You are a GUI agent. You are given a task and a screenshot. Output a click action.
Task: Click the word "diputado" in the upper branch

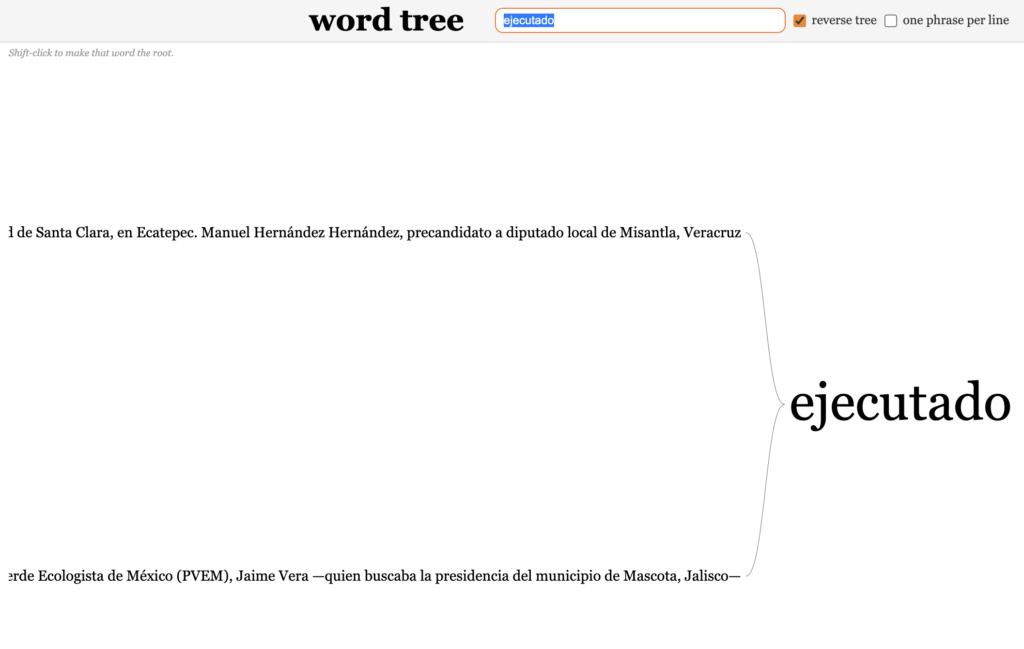pyautogui.click(x=534, y=233)
